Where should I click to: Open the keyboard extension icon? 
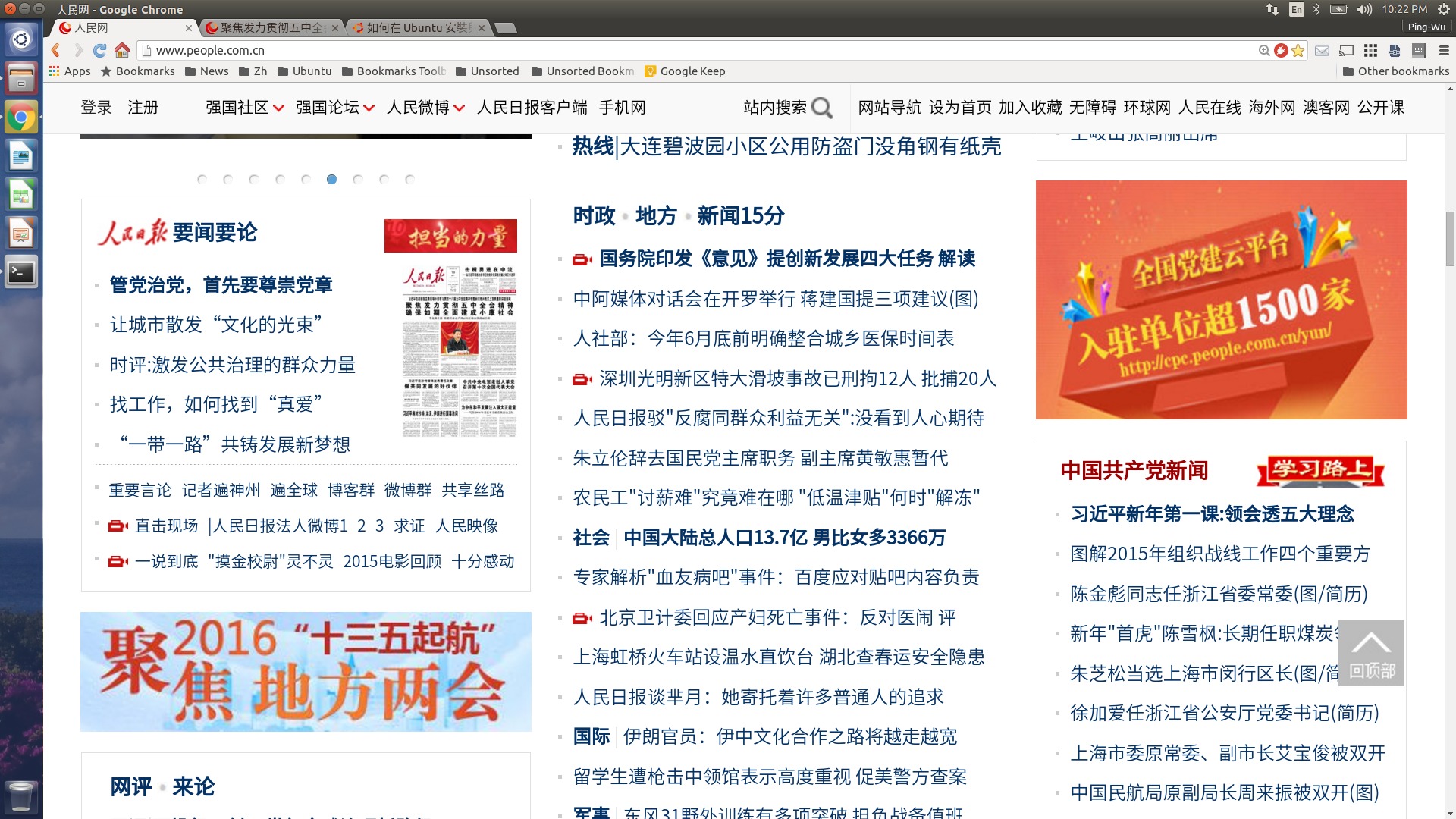1419,51
